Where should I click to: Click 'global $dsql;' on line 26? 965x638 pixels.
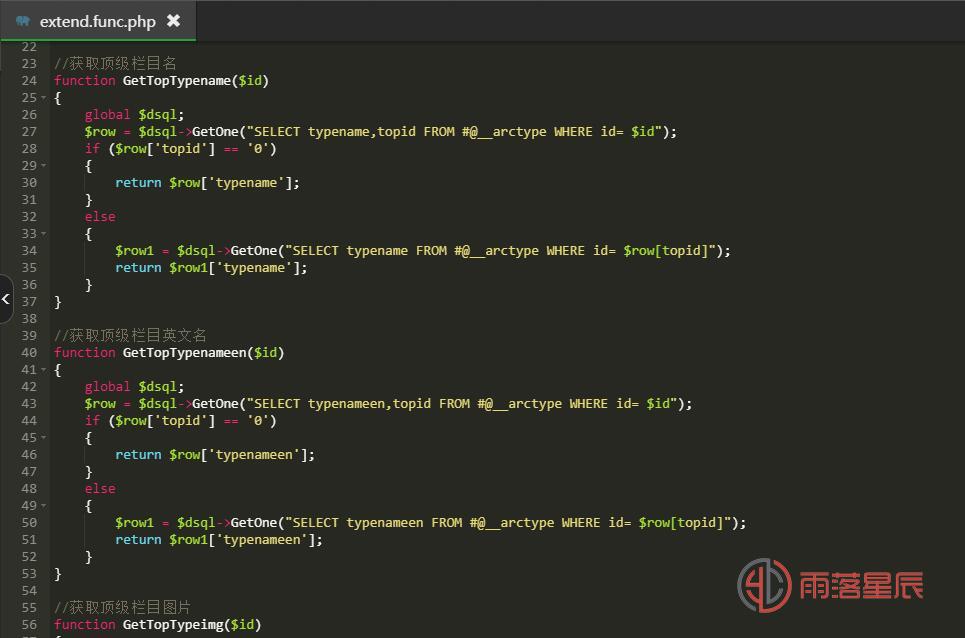pos(134,114)
